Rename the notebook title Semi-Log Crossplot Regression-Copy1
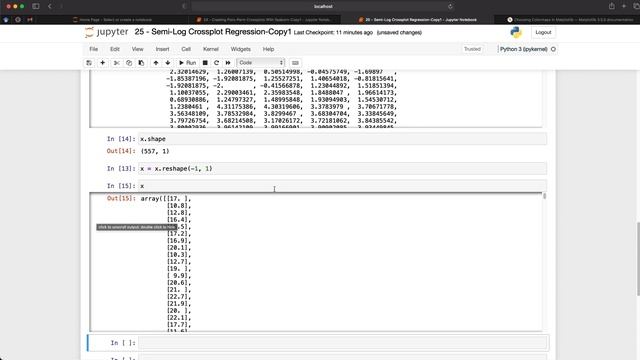Image resolution: width=640 pixels, height=360 pixels. click(x=213, y=32)
